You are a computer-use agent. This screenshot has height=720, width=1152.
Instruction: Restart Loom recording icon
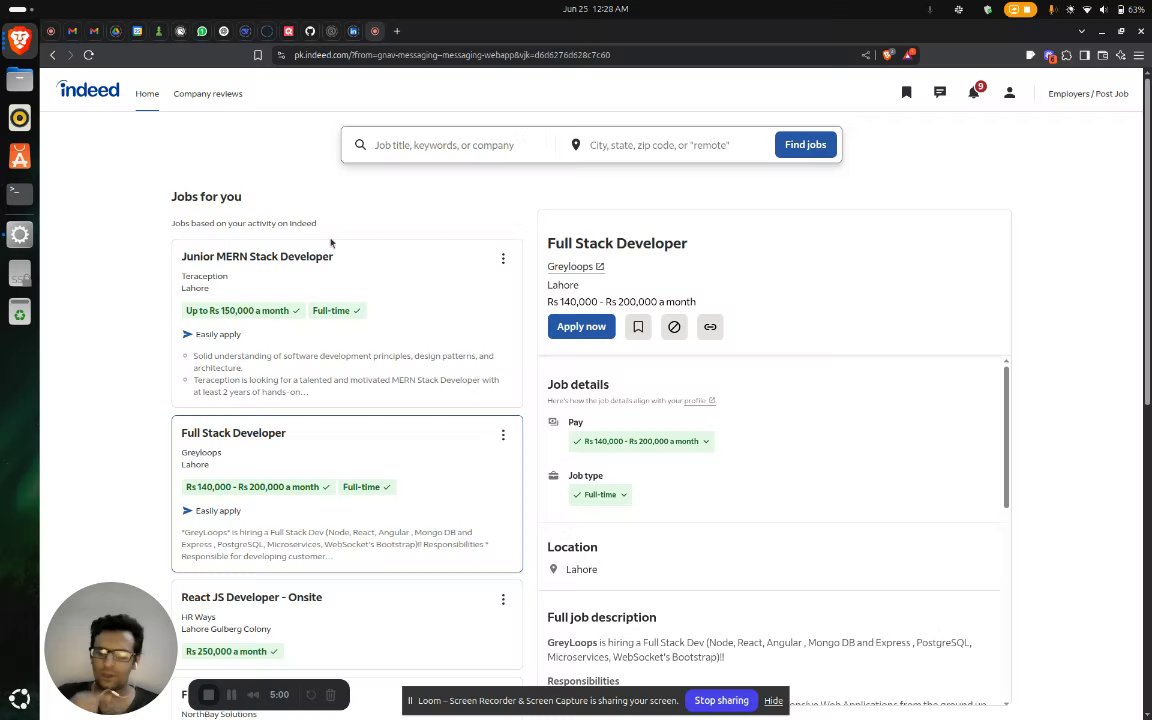point(311,694)
